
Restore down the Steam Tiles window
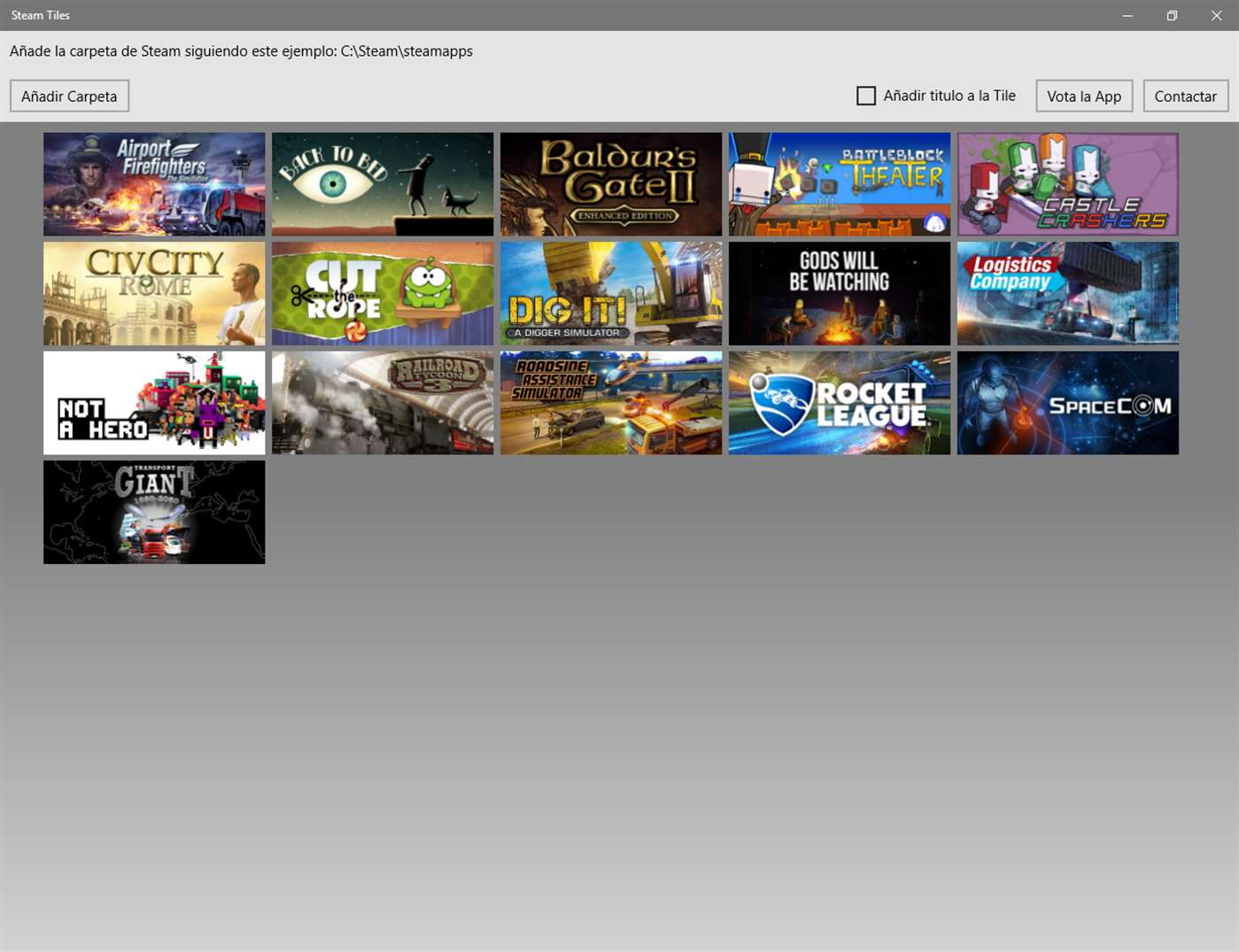[x=1172, y=15]
